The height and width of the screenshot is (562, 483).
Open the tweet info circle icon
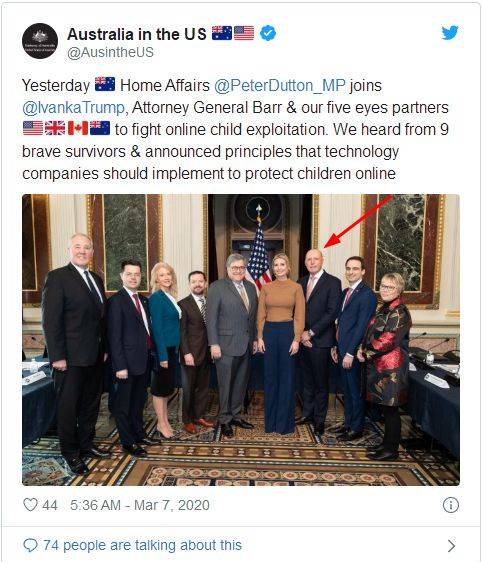[451, 505]
